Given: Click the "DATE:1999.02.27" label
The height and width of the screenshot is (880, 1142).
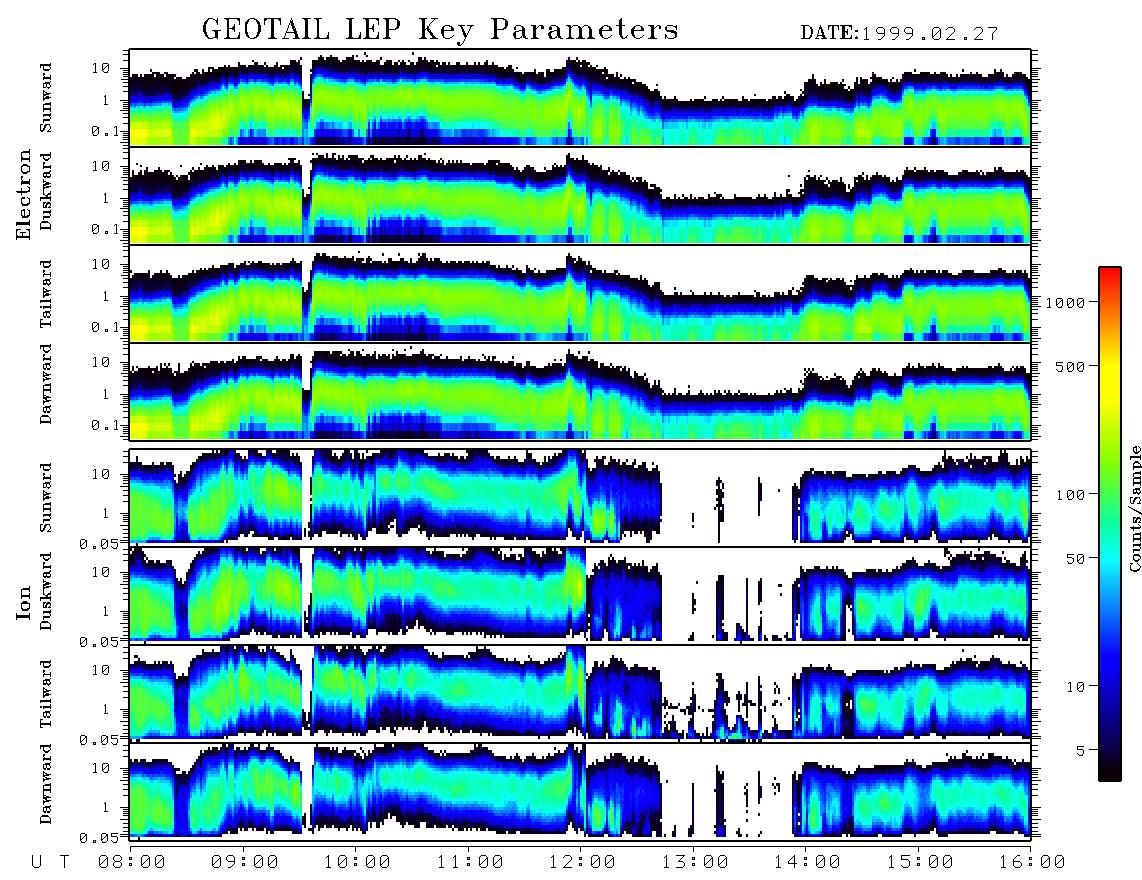Looking at the screenshot, I should coord(899,34).
